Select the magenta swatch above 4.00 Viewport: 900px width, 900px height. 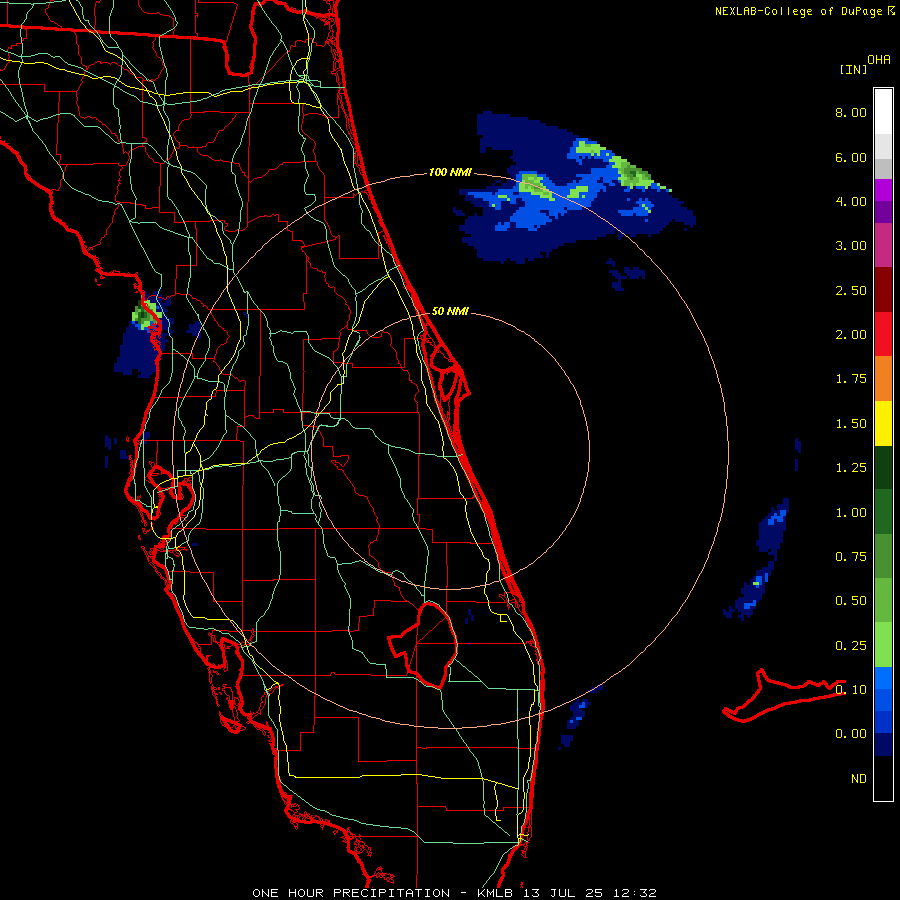[883, 190]
